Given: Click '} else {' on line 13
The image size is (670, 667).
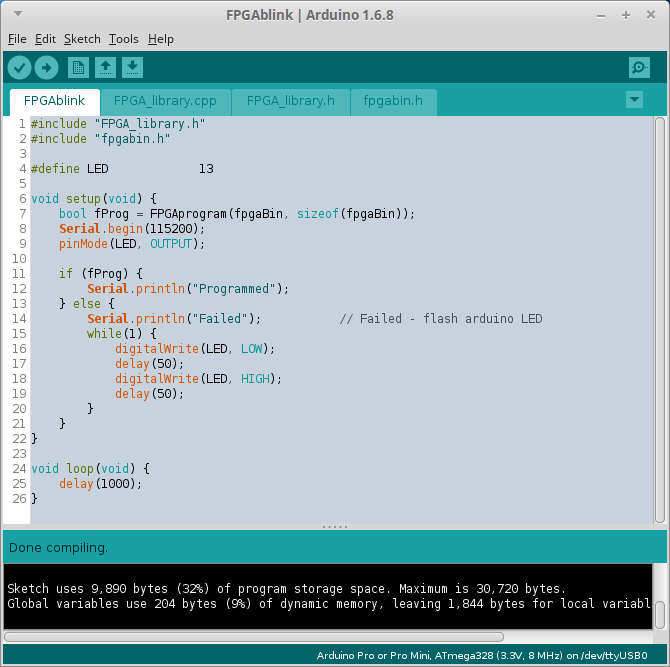Looking at the screenshot, I should [x=87, y=304].
